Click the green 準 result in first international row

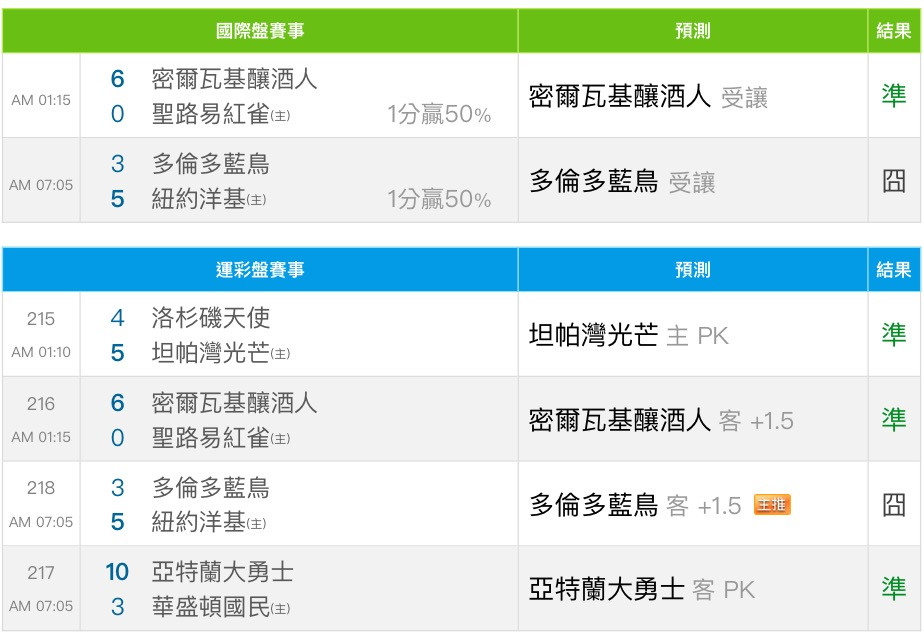894,95
